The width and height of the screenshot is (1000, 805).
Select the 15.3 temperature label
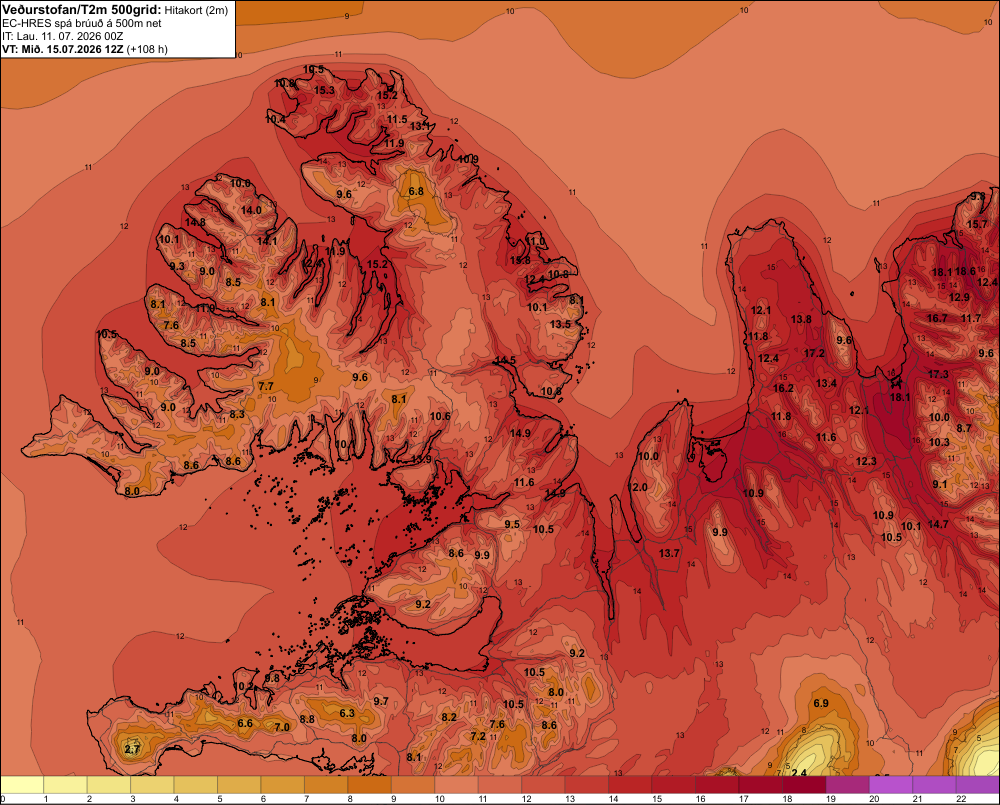click(324, 91)
